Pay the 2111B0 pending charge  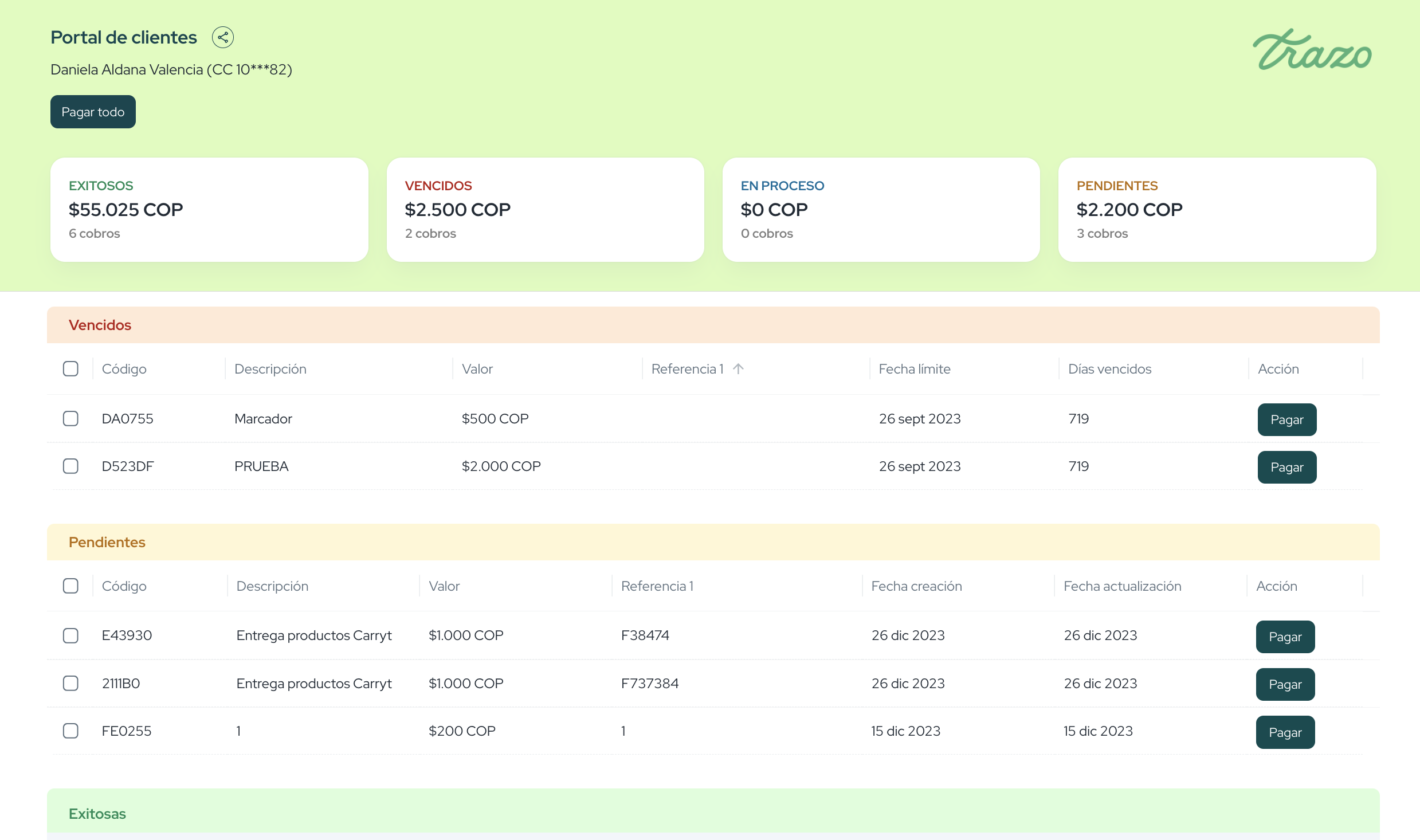pos(1285,684)
